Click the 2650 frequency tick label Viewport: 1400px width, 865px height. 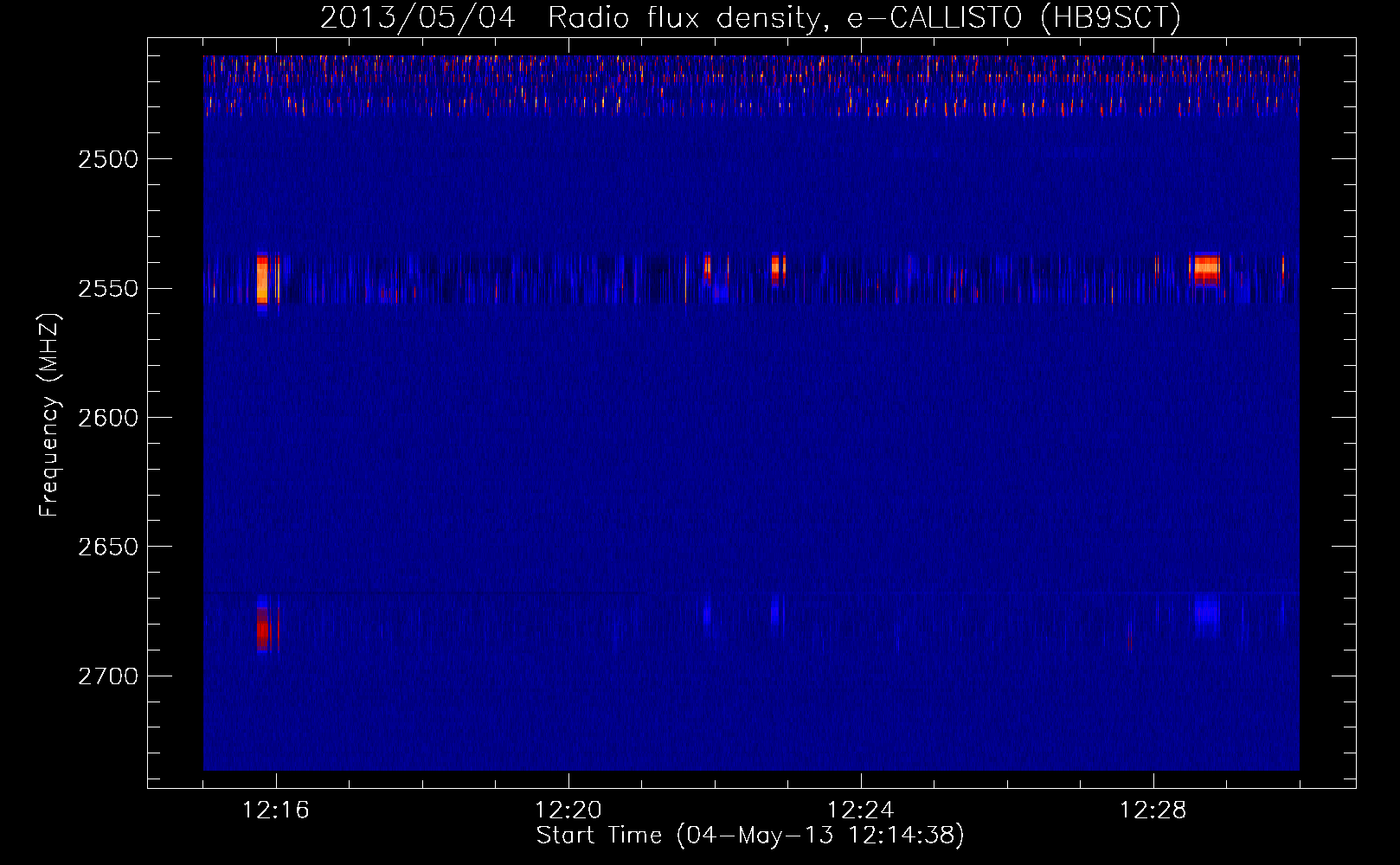tap(108, 547)
